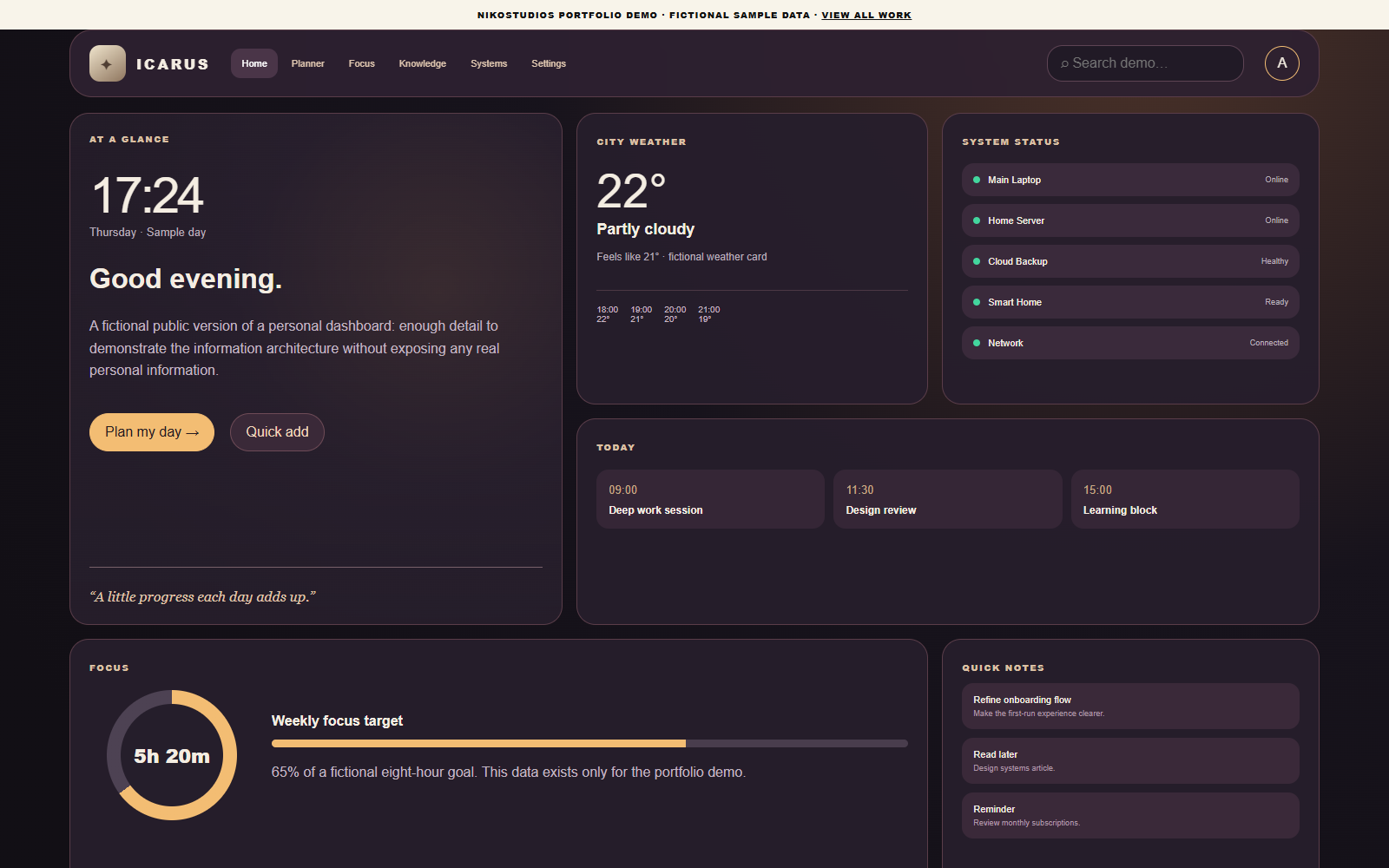Image resolution: width=1389 pixels, height=868 pixels.
Task: Open the 15:00 Learning block card
Action: point(1185,499)
